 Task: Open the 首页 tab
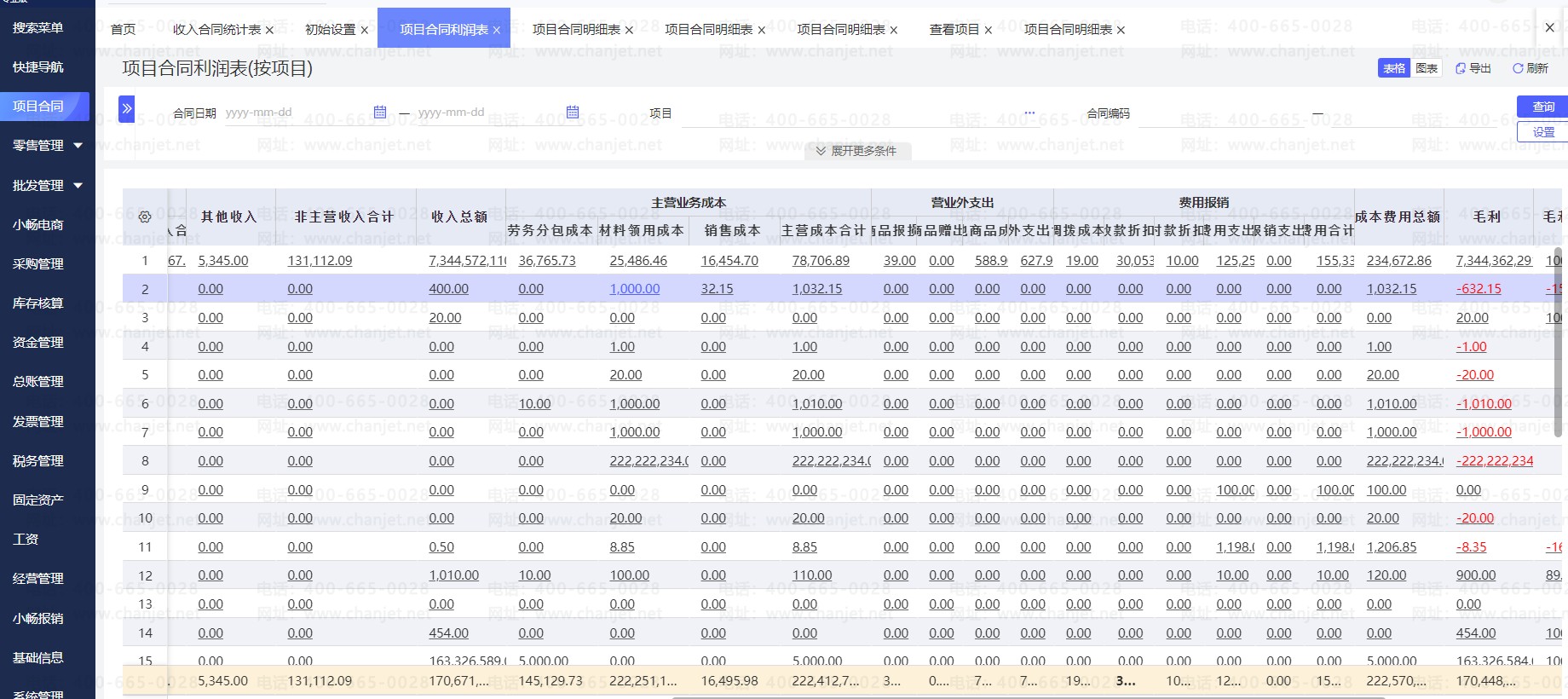click(x=124, y=30)
